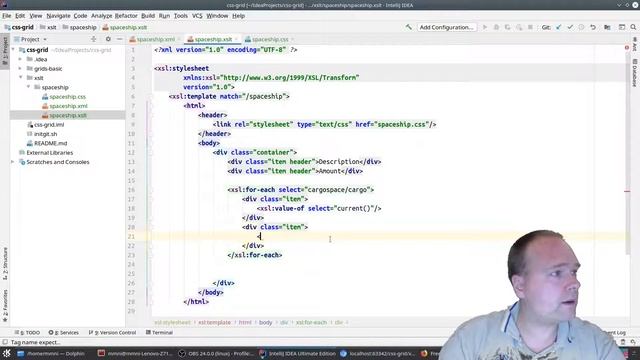Select spaceship.css in project tree
The height and width of the screenshot is (360, 640).
click(x=67, y=97)
